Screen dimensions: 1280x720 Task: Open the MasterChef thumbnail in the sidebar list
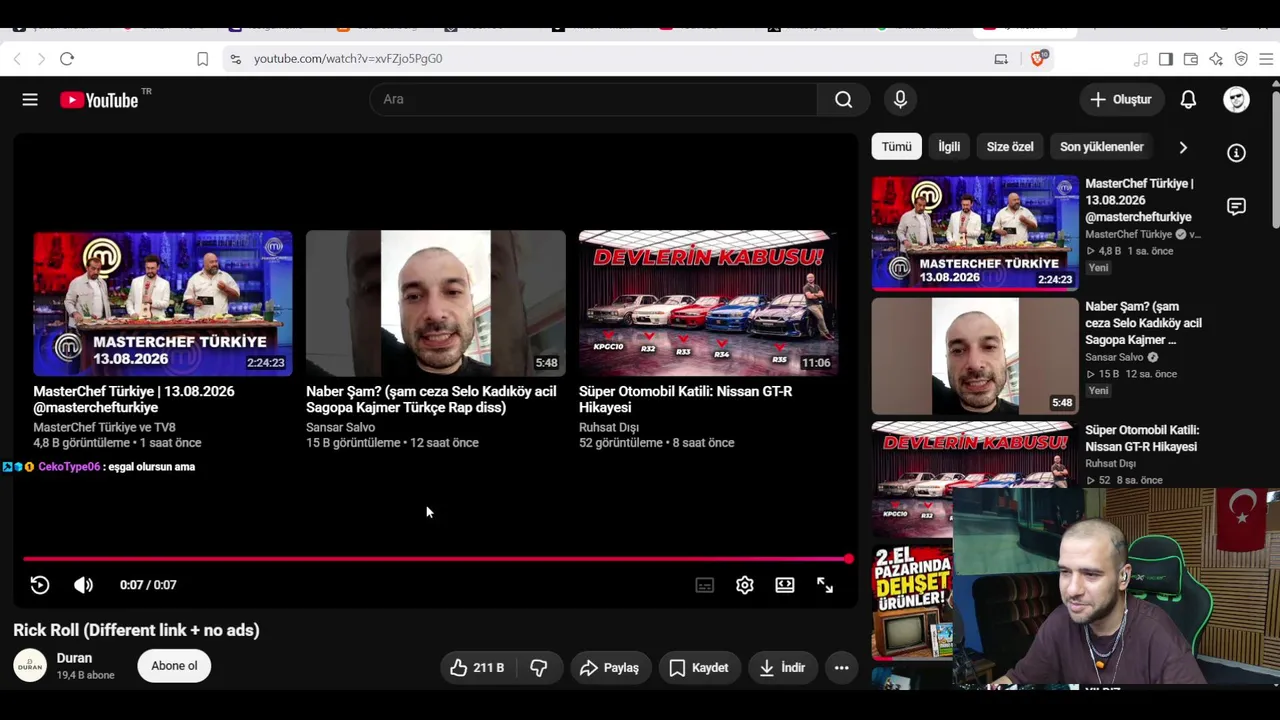pyautogui.click(x=975, y=234)
